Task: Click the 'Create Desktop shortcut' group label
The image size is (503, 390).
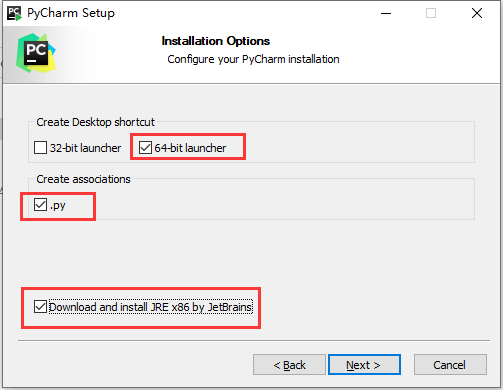Action: (95, 122)
